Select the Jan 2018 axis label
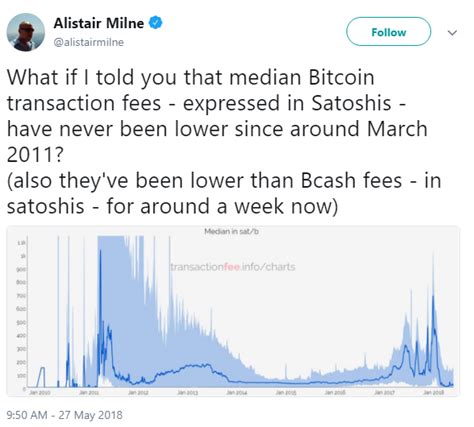The width and height of the screenshot is (474, 427). pos(433,393)
